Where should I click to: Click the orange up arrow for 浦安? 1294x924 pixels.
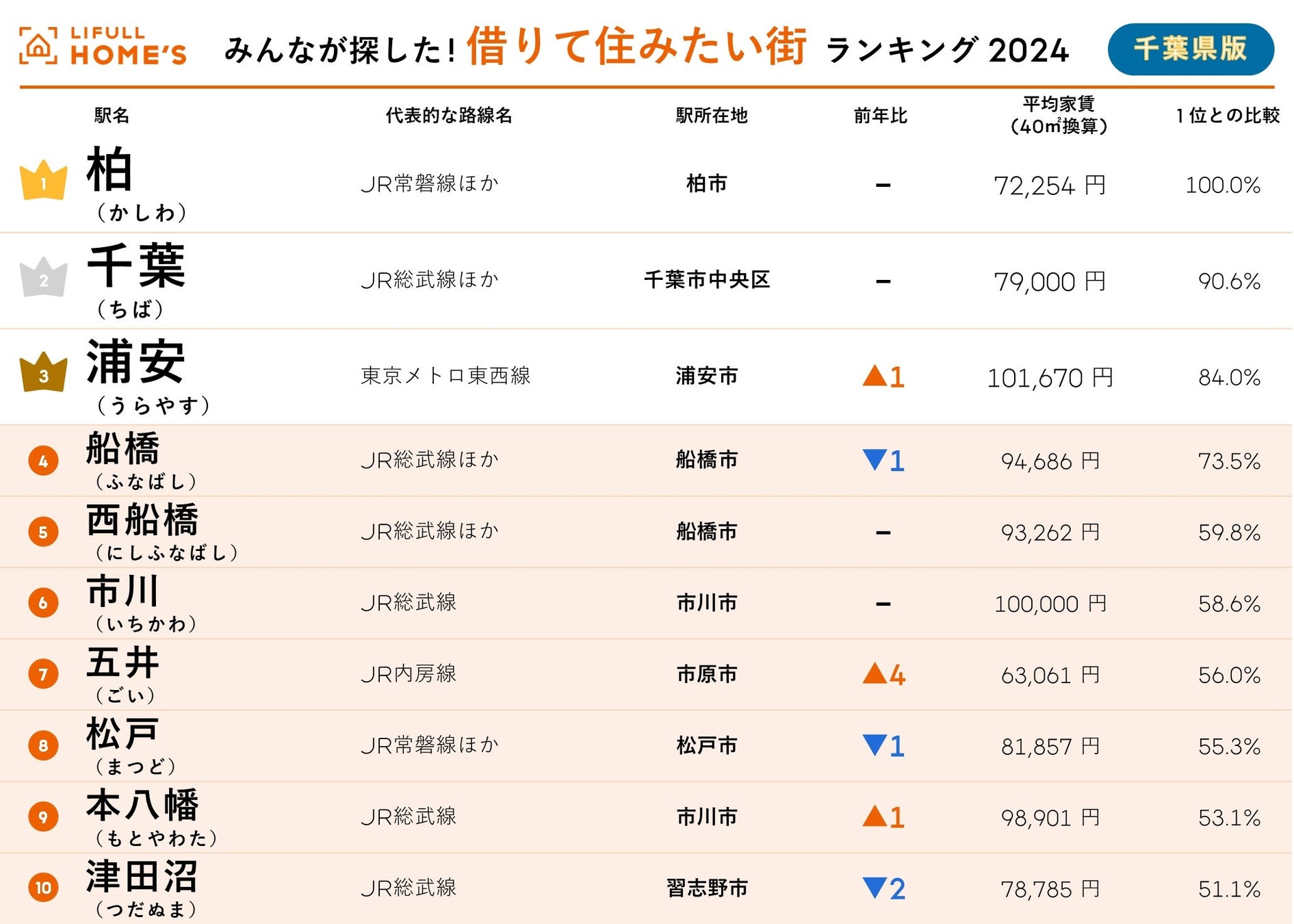[875, 375]
